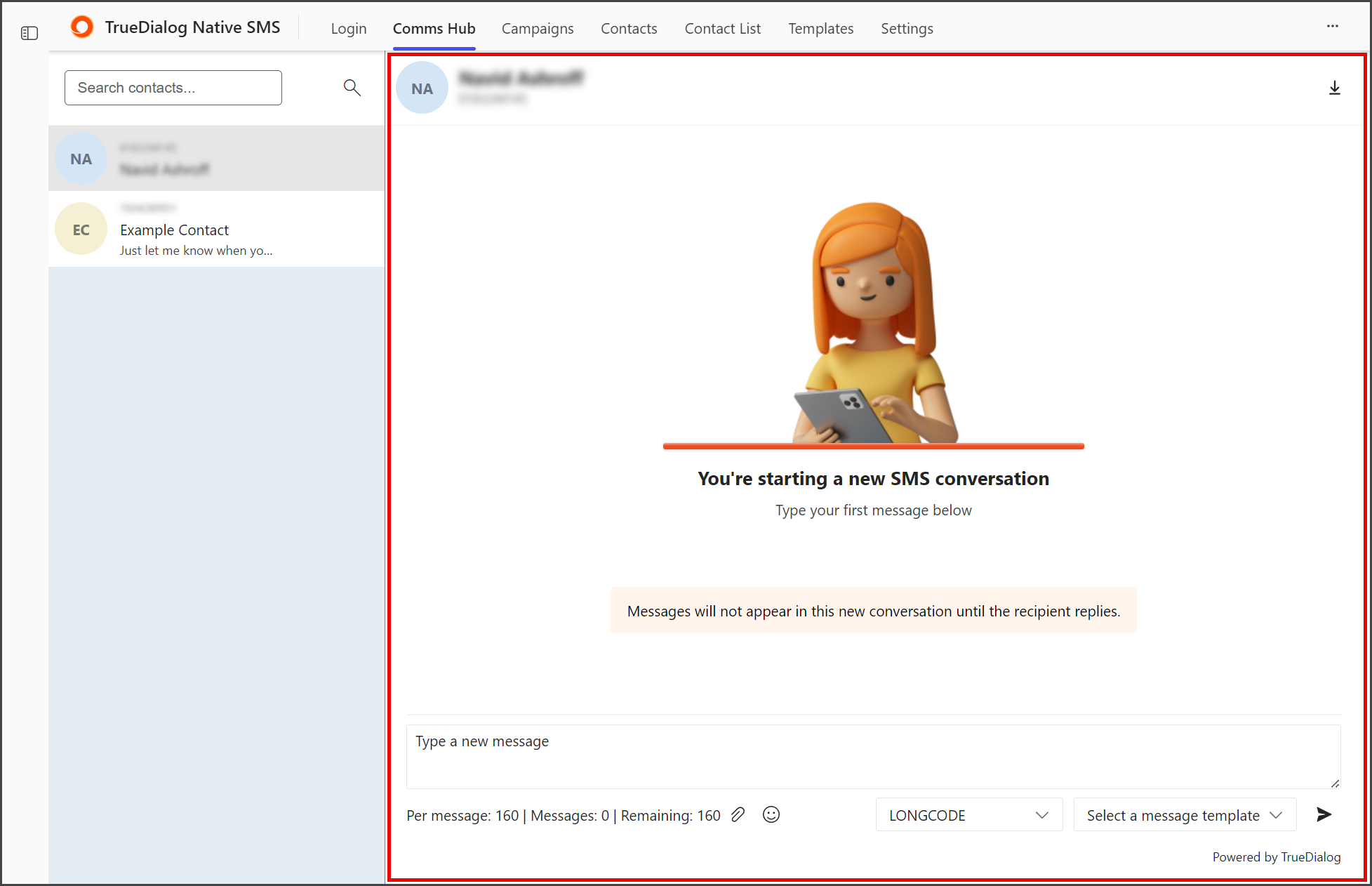
Task: Open the Contacts tab
Action: click(x=629, y=28)
